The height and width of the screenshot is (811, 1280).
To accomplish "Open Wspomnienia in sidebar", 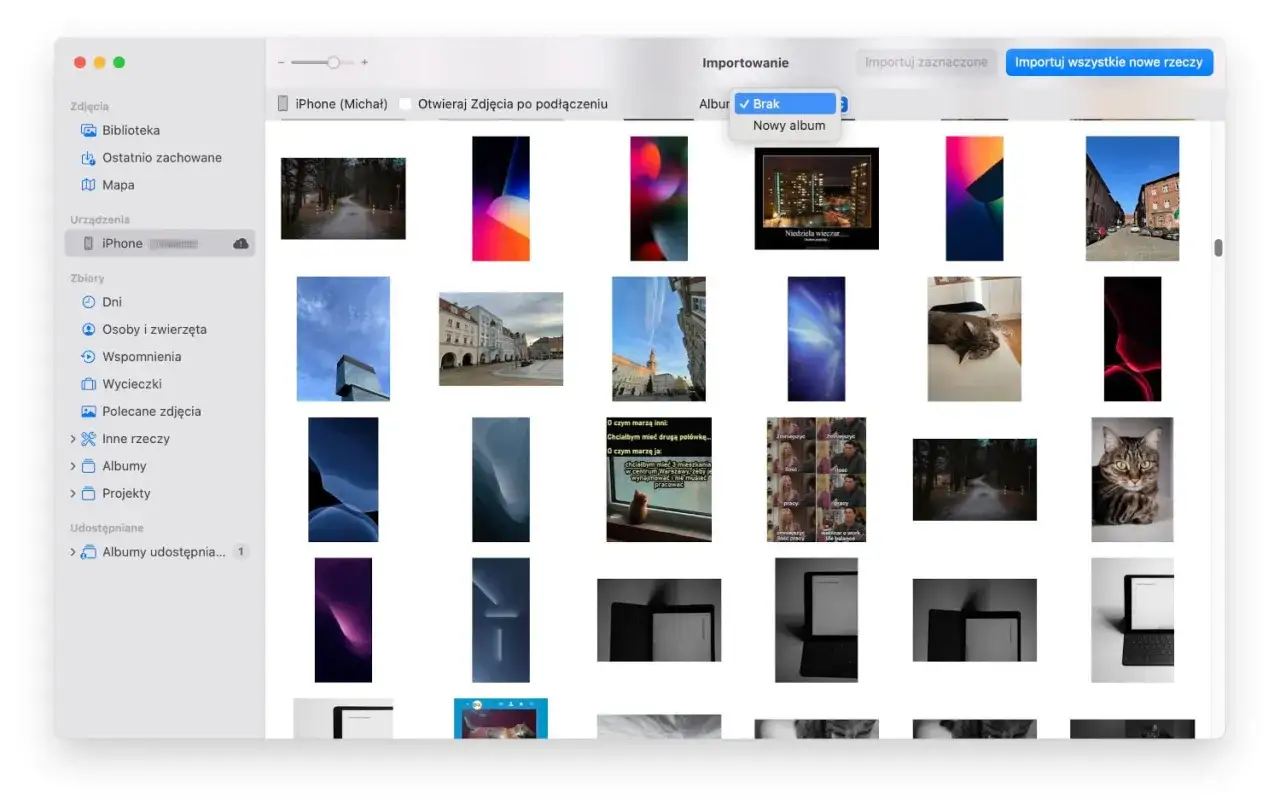I will 141,357.
